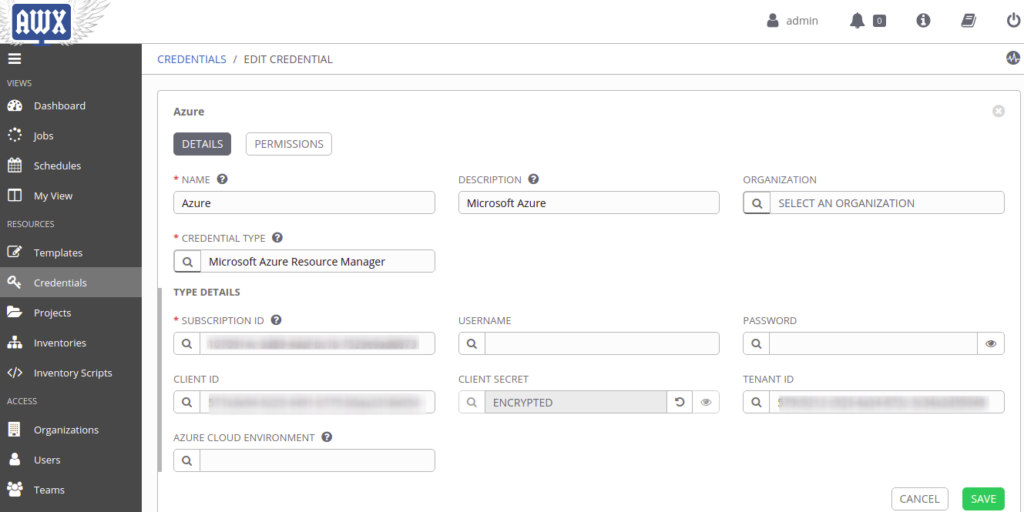Open Organizations in sidebar
1024x512 pixels.
[x=71, y=430]
